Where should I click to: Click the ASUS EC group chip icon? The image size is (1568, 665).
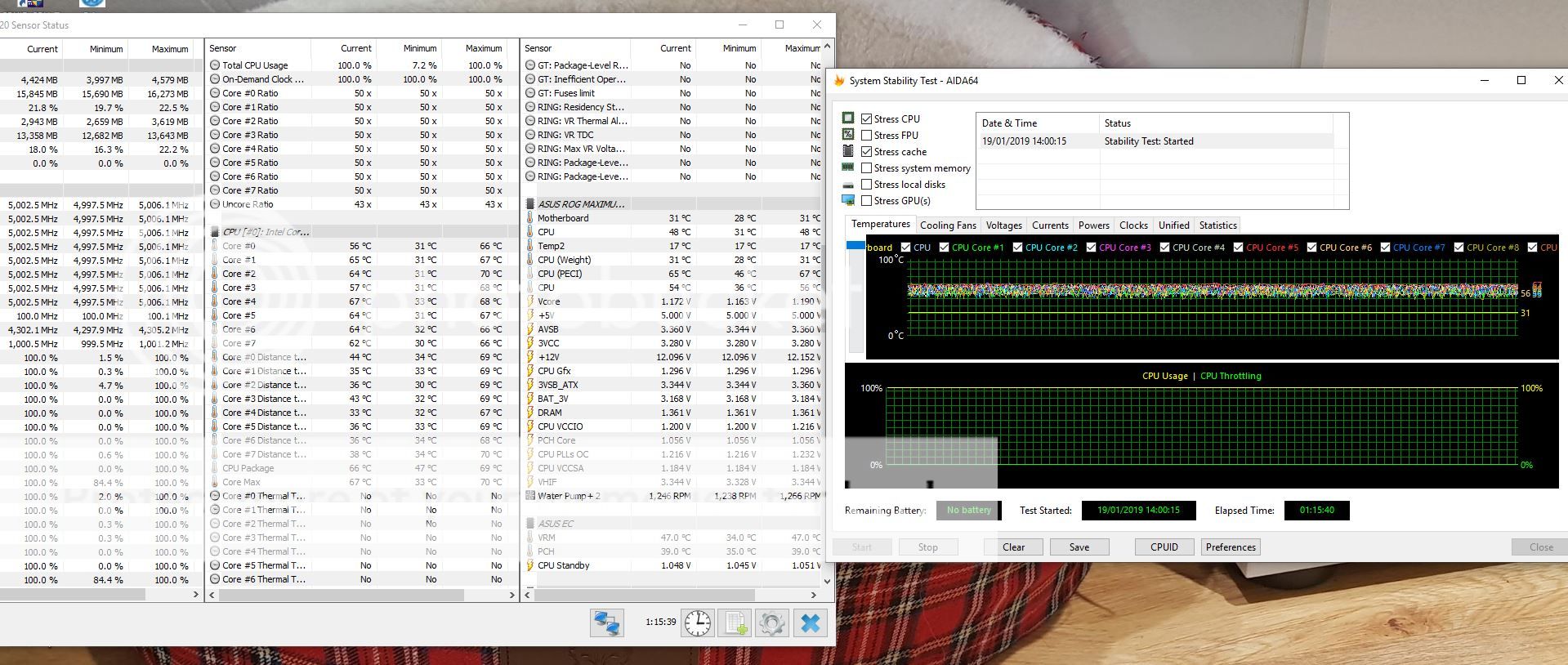pyautogui.click(x=530, y=524)
